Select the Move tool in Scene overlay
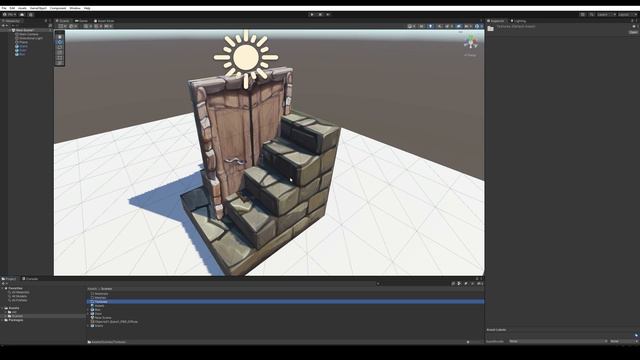This screenshot has height=360, width=640. [x=60, y=42]
